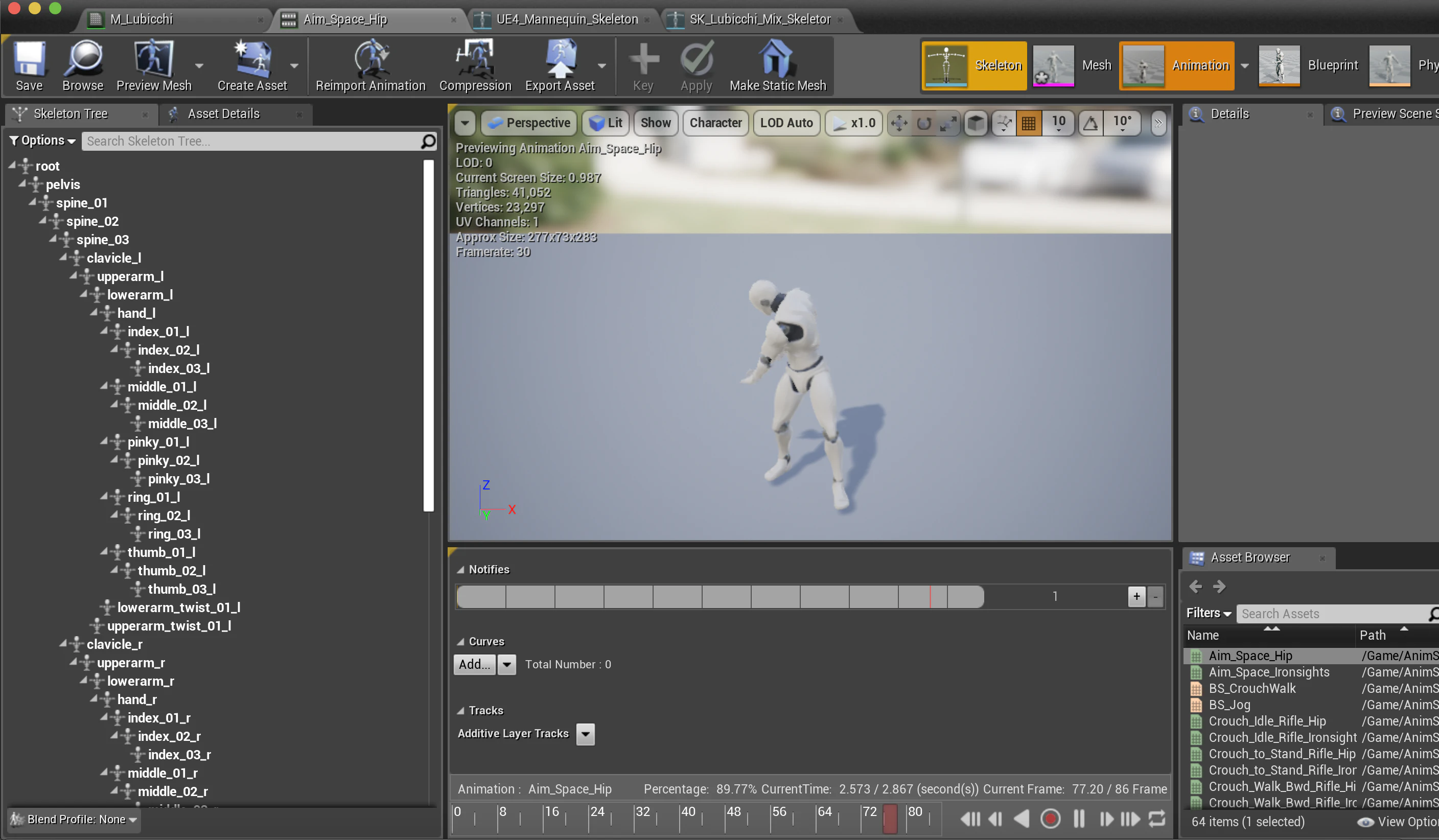Image resolution: width=1439 pixels, height=840 pixels.
Task: Click the Add... curve button
Action: pos(474,664)
